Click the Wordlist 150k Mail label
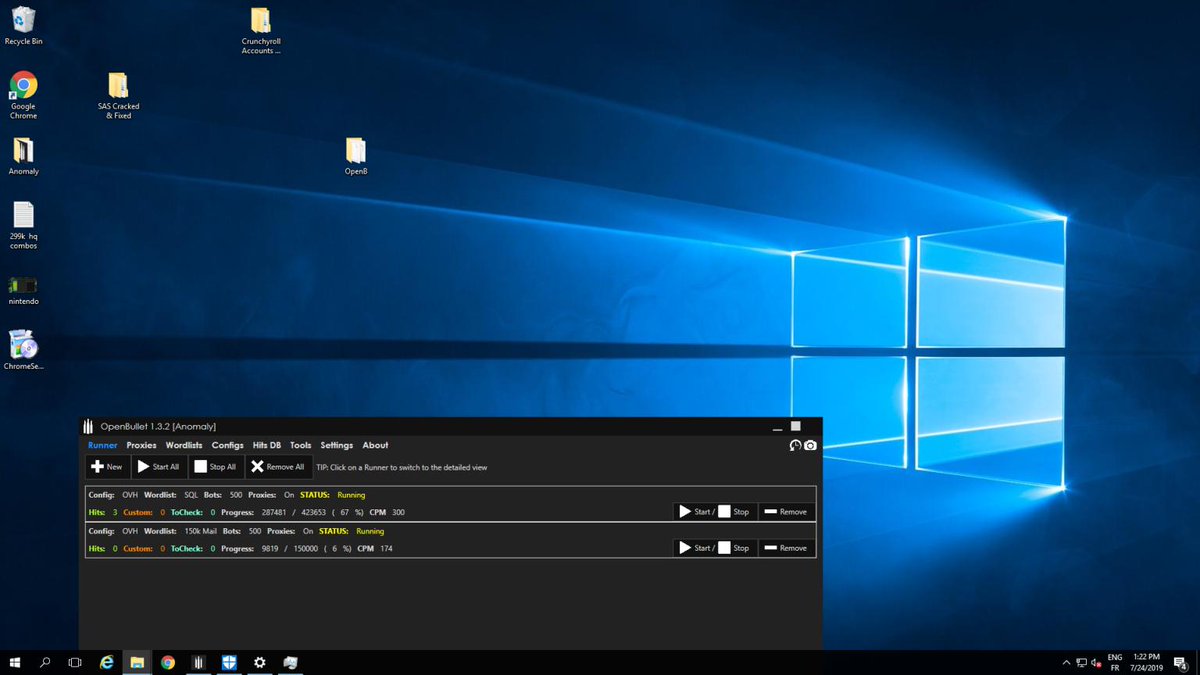The width and height of the screenshot is (1200, 675). 180,531
